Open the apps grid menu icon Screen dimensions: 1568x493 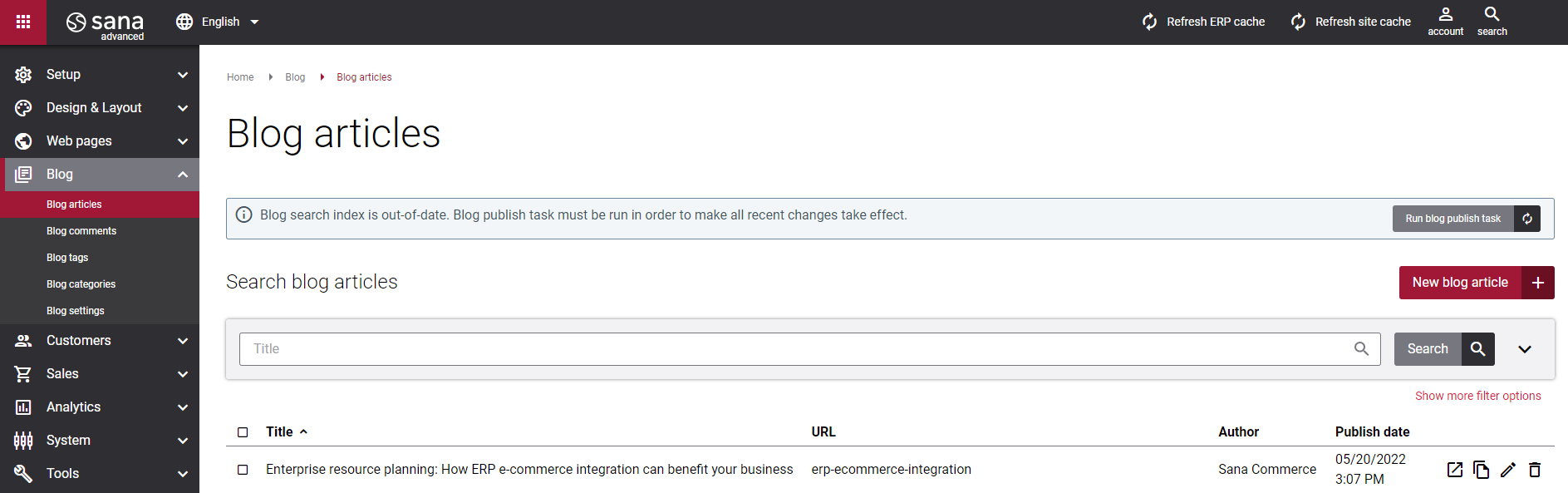point(23,22)
